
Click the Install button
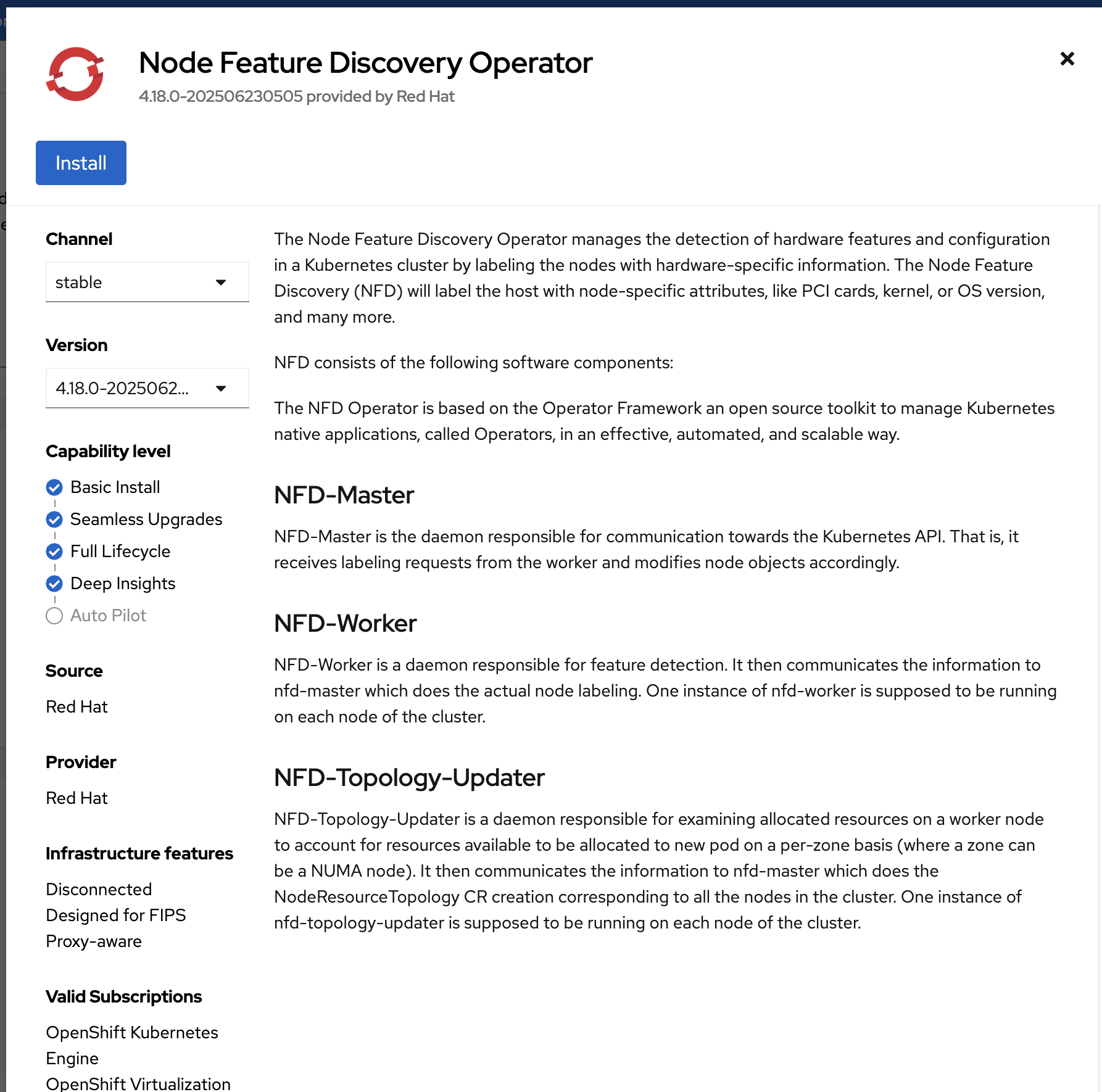click(81, 163)
